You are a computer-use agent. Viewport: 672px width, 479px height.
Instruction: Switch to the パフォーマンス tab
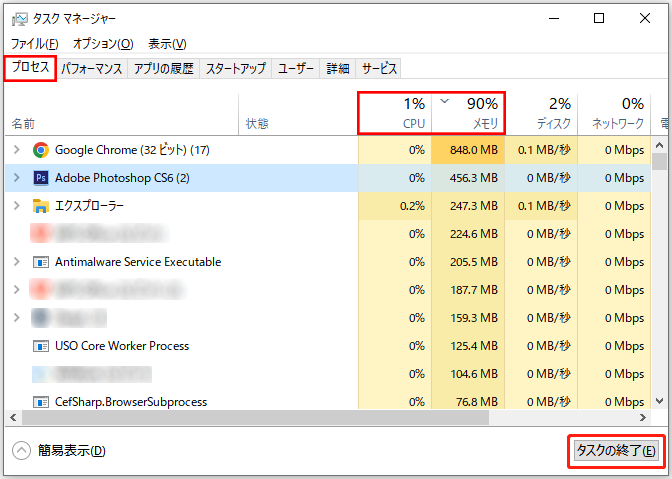click(92, 69)
